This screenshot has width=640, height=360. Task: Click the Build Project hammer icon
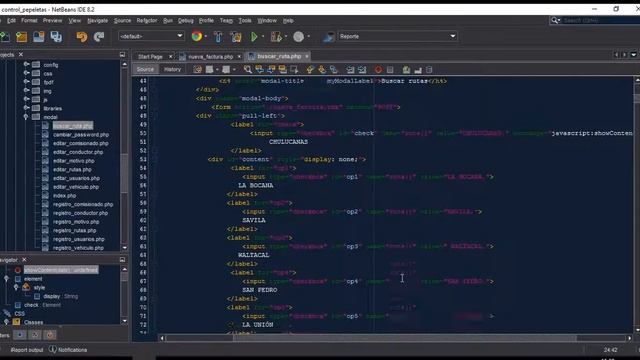218,37
